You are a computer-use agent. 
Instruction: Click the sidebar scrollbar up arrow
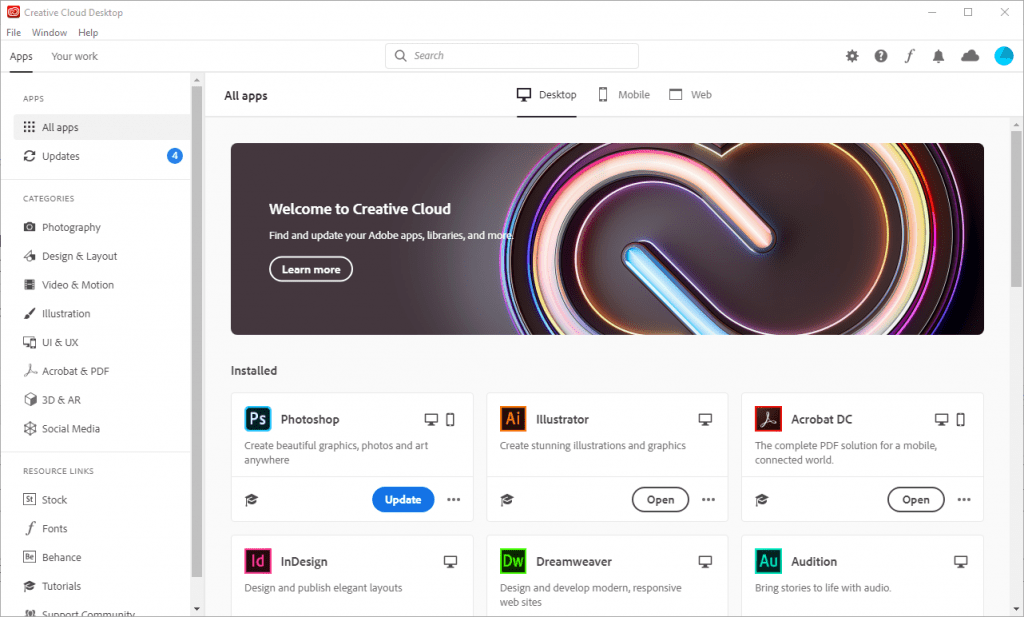[x=197, y=80]
